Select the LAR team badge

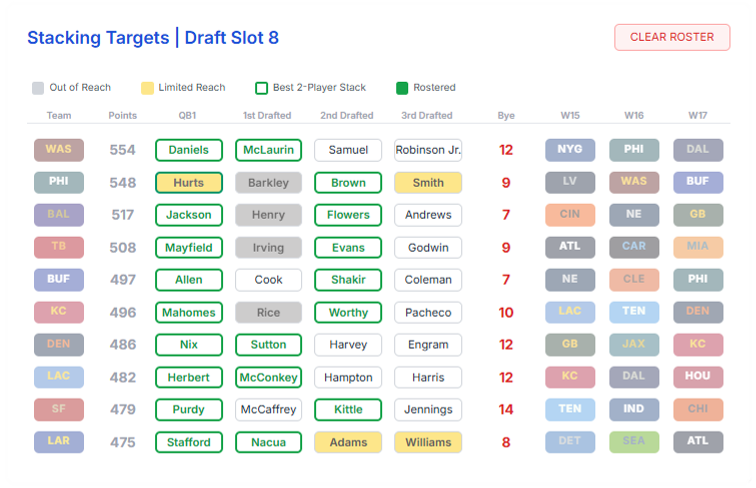coord(59,441)
